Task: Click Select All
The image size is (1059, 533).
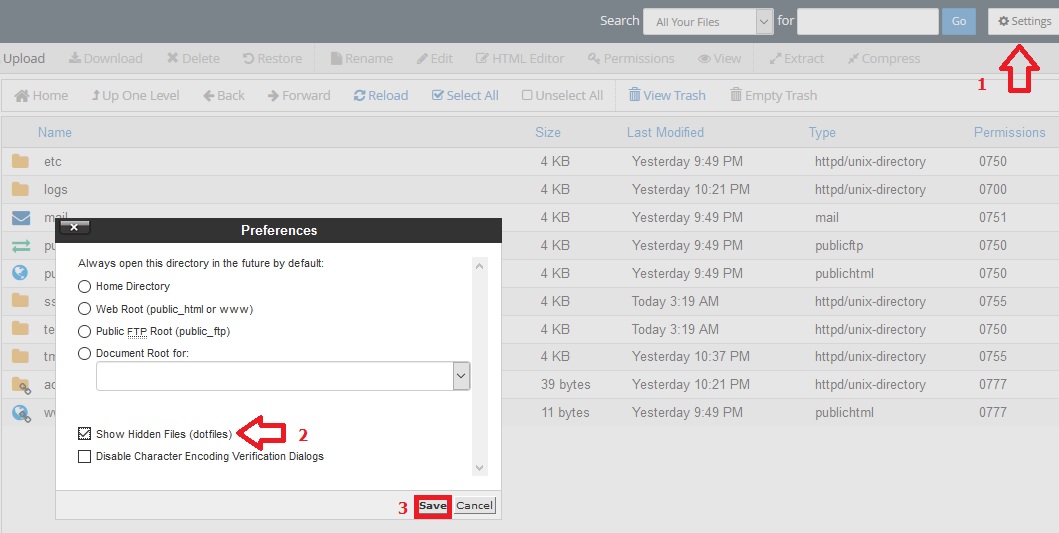Action: [x=465, y=95]
